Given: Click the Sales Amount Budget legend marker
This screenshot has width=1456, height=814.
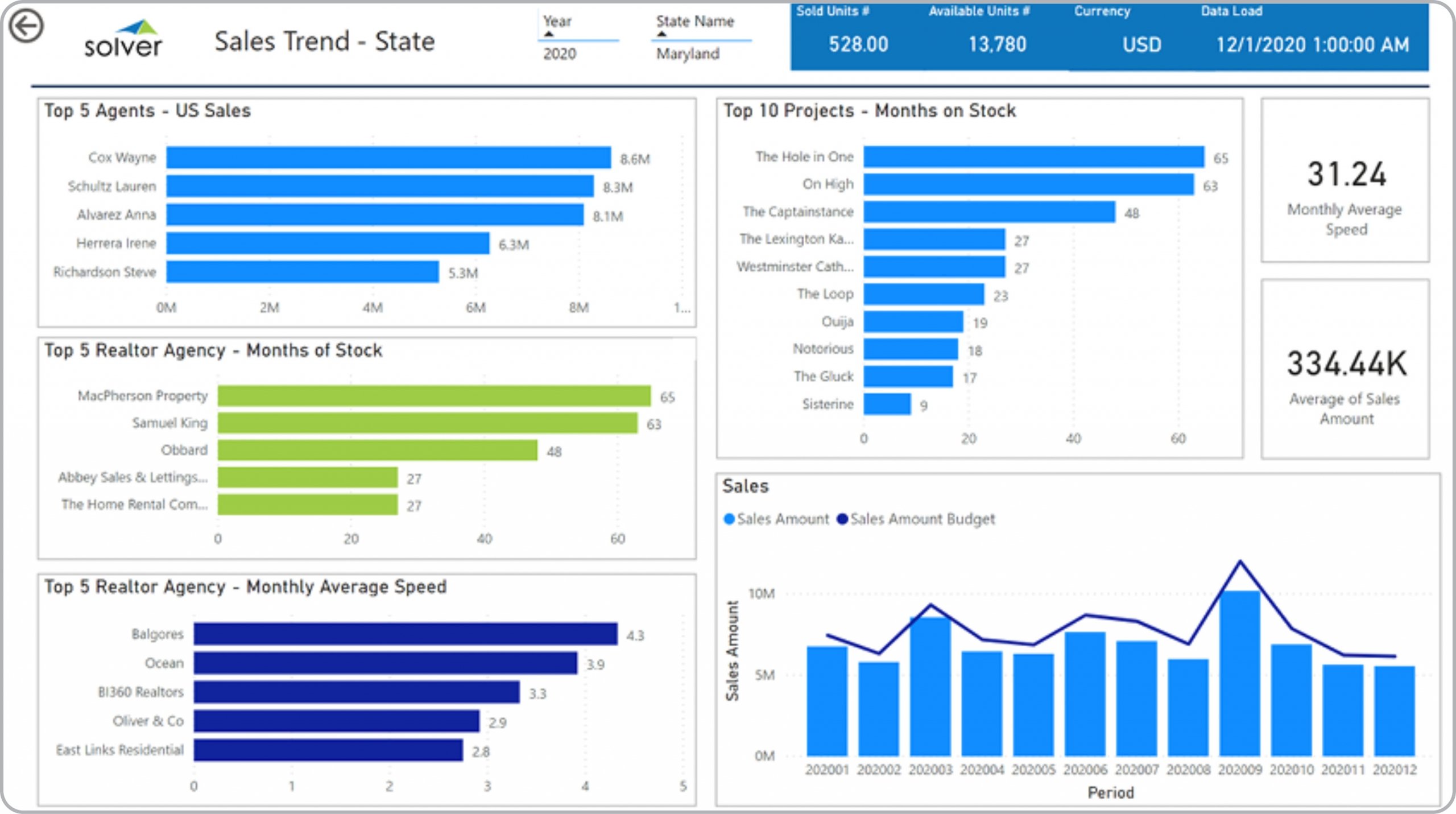Looking at the screenshot, I should click(842, 519).
